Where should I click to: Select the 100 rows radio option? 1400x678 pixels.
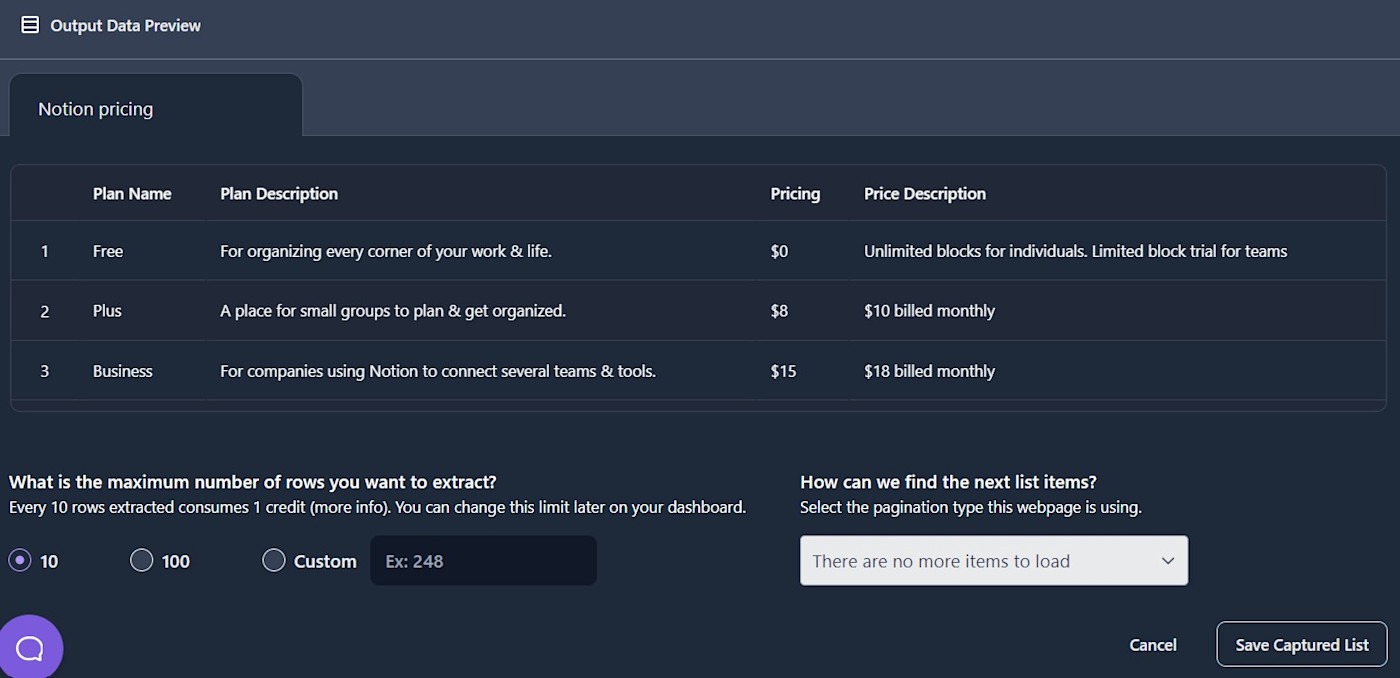point(142,561)
